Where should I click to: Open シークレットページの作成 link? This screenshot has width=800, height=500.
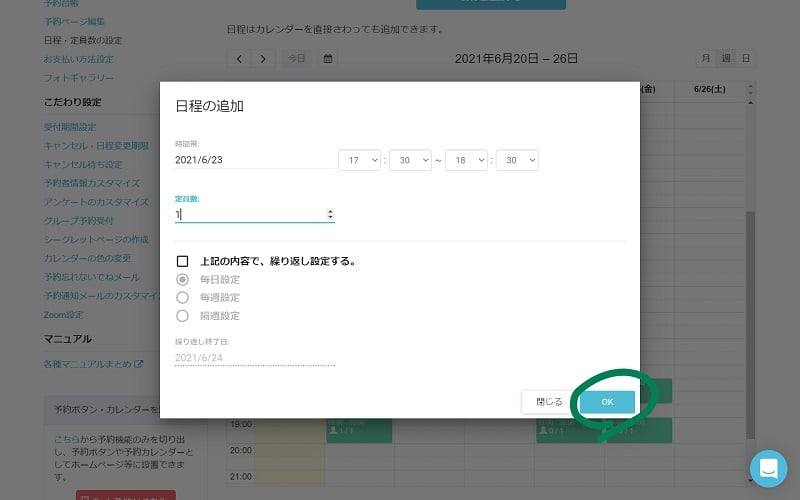tap(96, 239)
